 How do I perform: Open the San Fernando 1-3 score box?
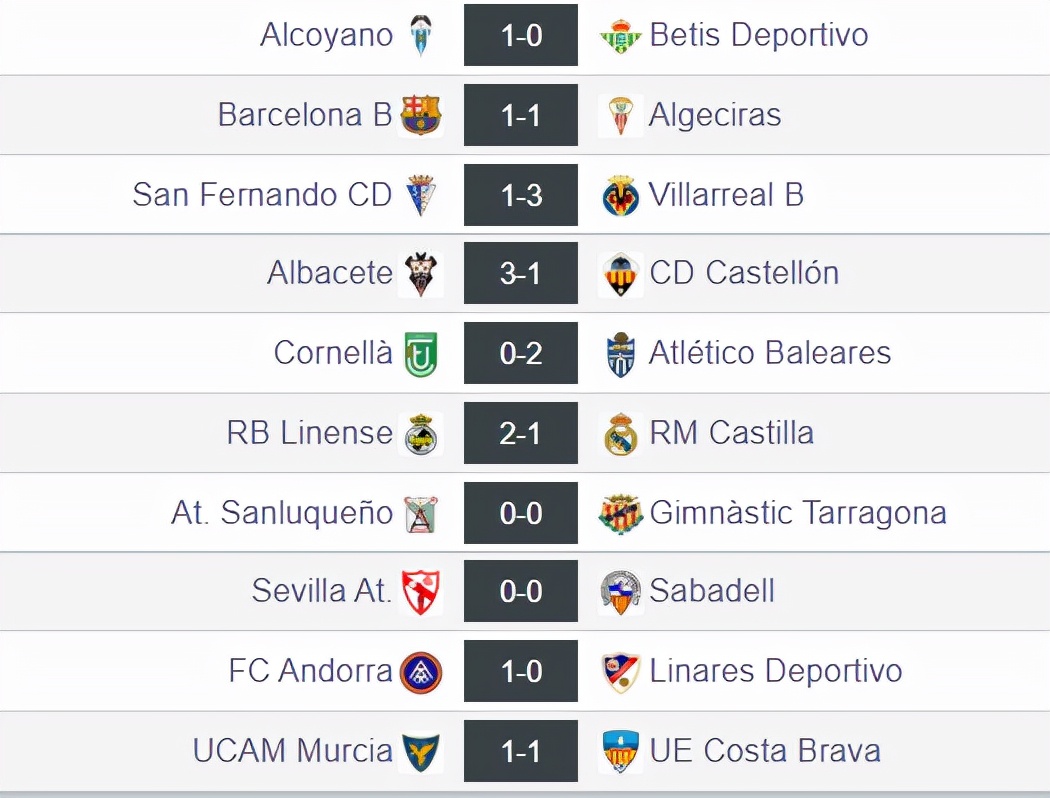click(x=521, y=195)
